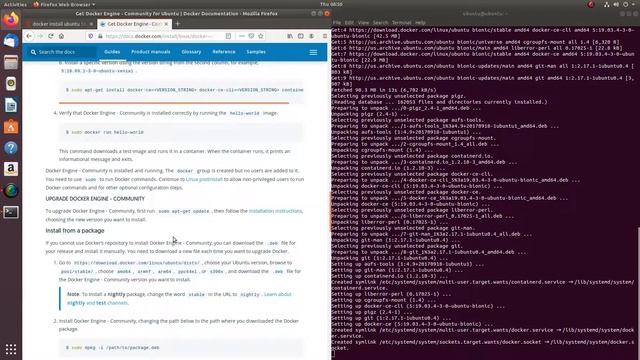The width and height of the screenshot is (640, 360).
Task: Open Ubuntu Software from the dock
Action: coord(11,127)
